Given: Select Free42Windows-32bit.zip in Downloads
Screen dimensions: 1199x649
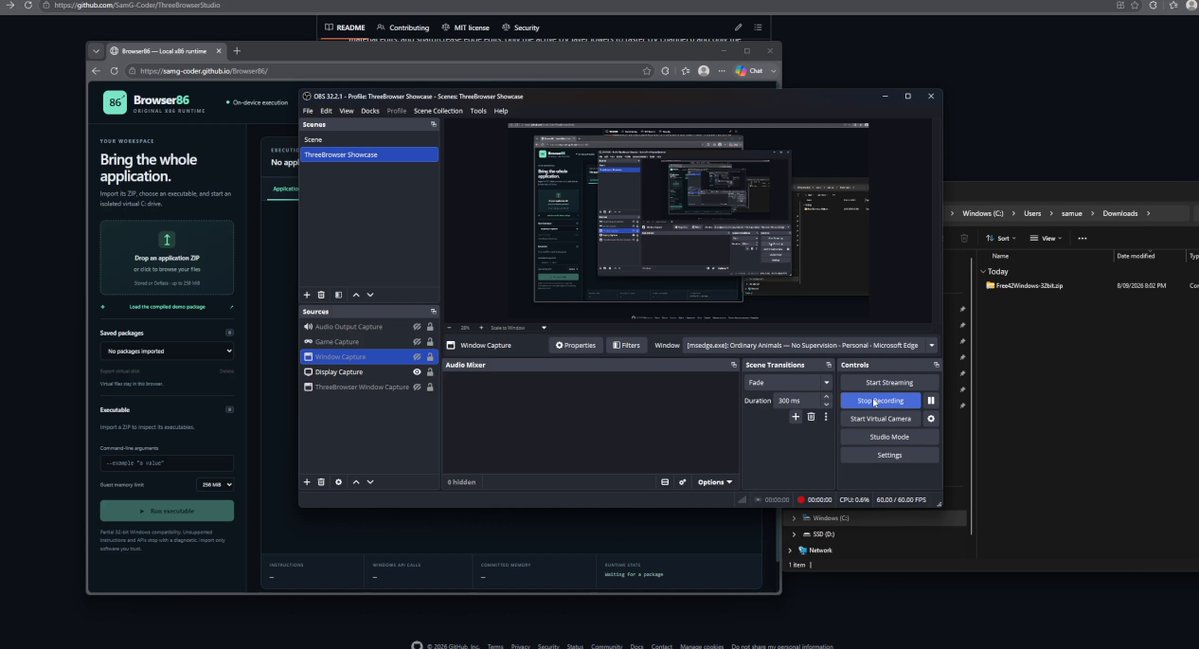Looking at the screenshot, I should click(1028, 286).
